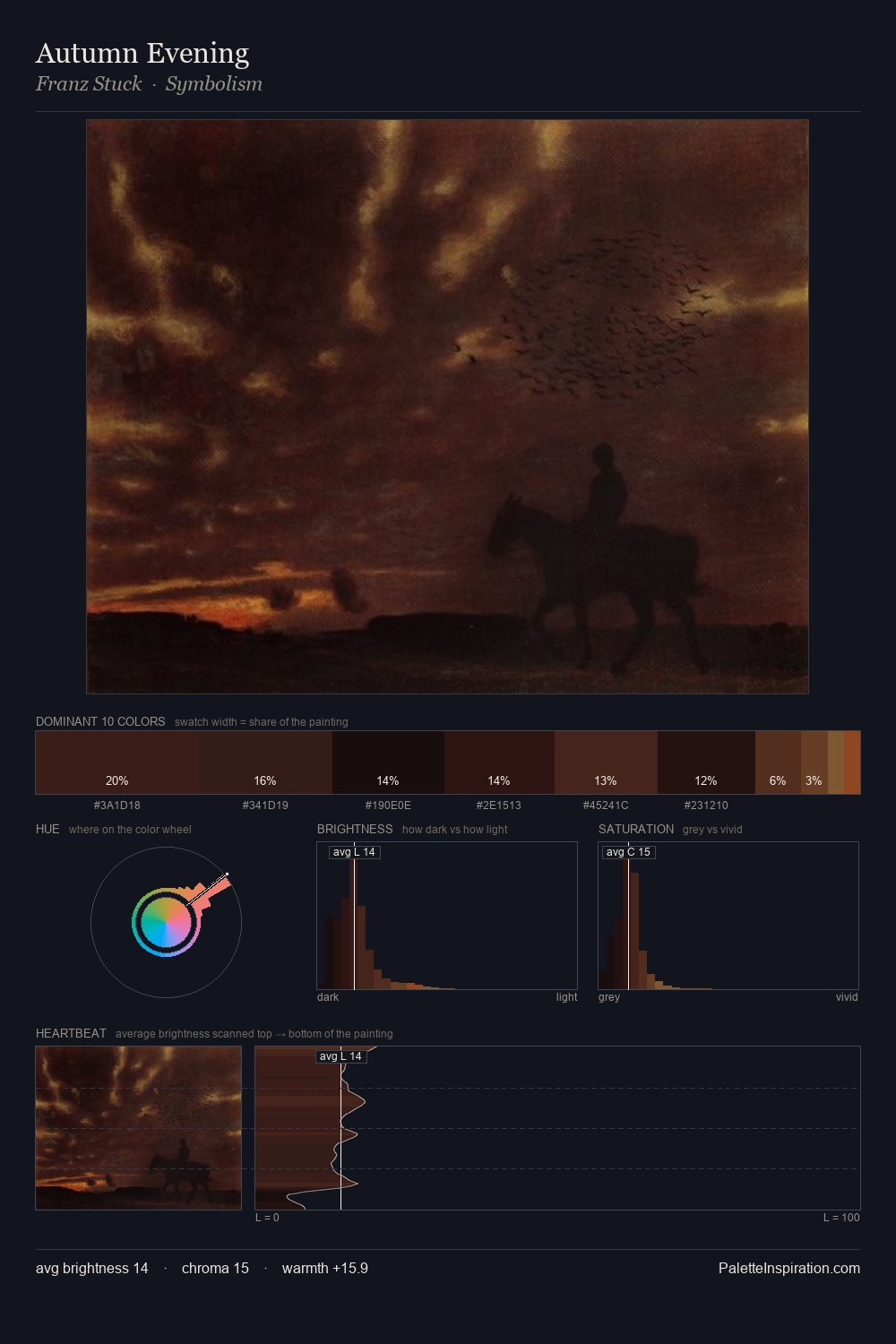
Task: Click the hex code #341D19
Action: (x=265, y=805)
